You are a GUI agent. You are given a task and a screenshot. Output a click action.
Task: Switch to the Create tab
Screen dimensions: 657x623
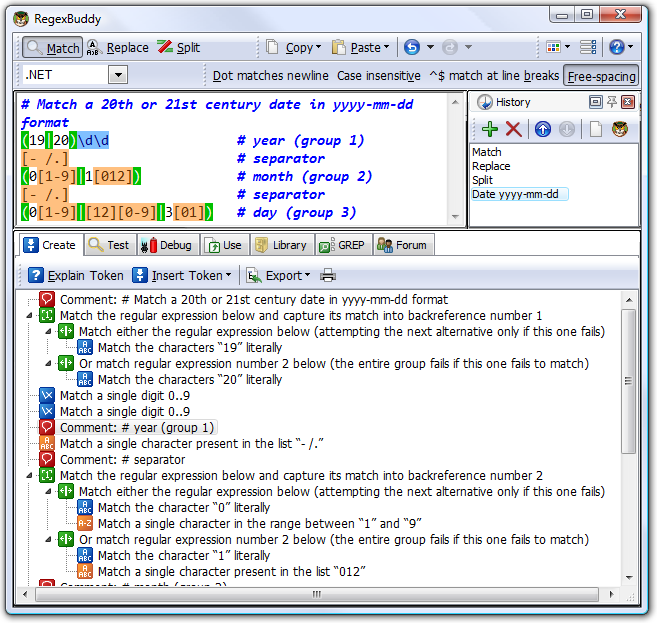[x=50, y=245]
